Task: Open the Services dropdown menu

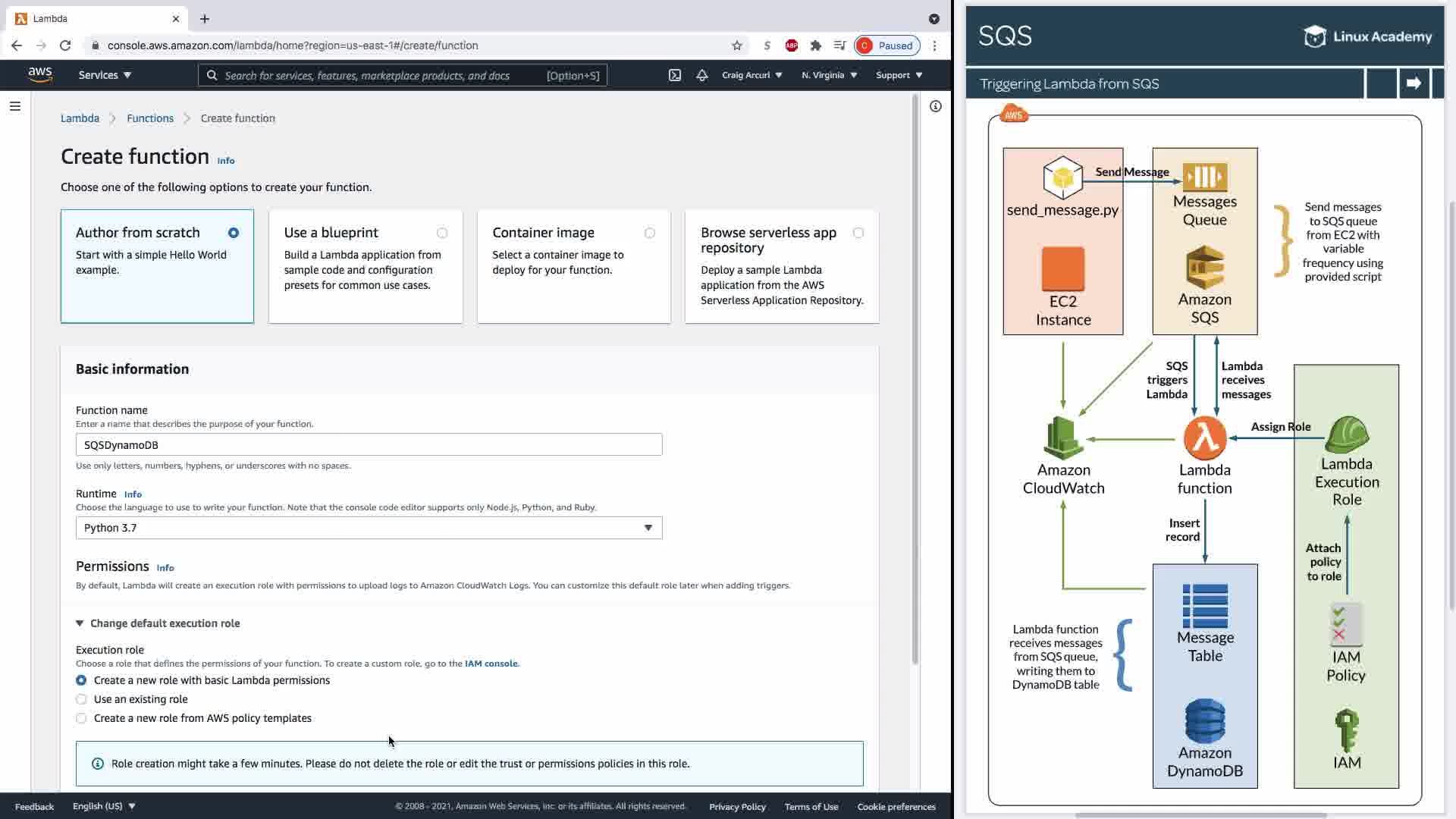Action: [105, 75]
